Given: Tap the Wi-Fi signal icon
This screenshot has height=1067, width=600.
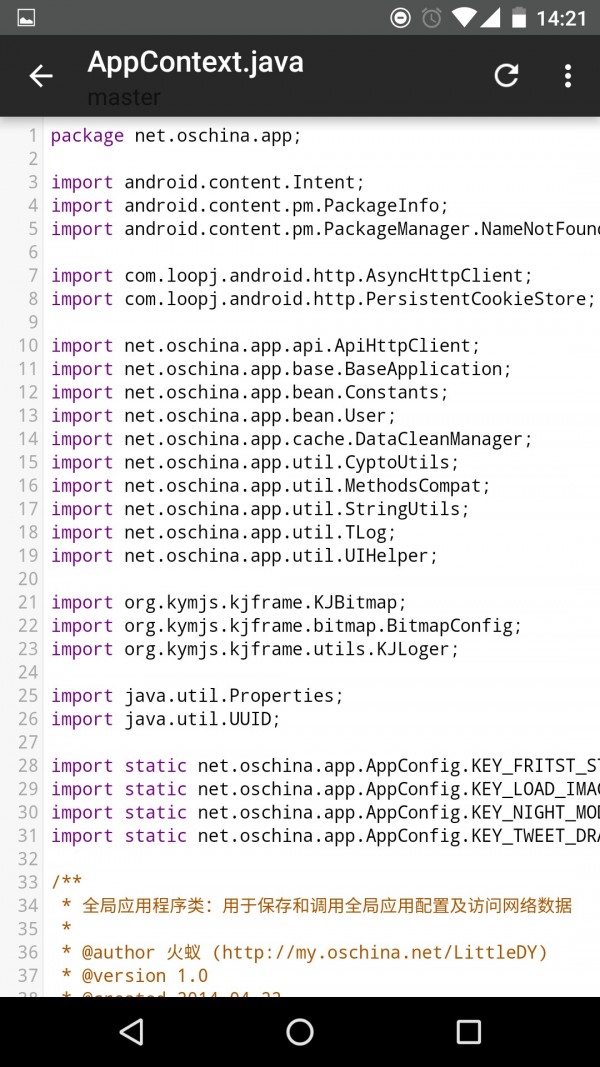Looking at the screenshot, I should [x=462, y=17].
